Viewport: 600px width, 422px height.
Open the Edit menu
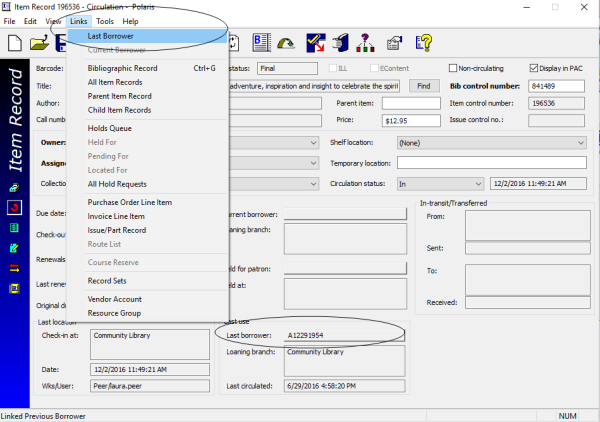click(x=30, y=21)
